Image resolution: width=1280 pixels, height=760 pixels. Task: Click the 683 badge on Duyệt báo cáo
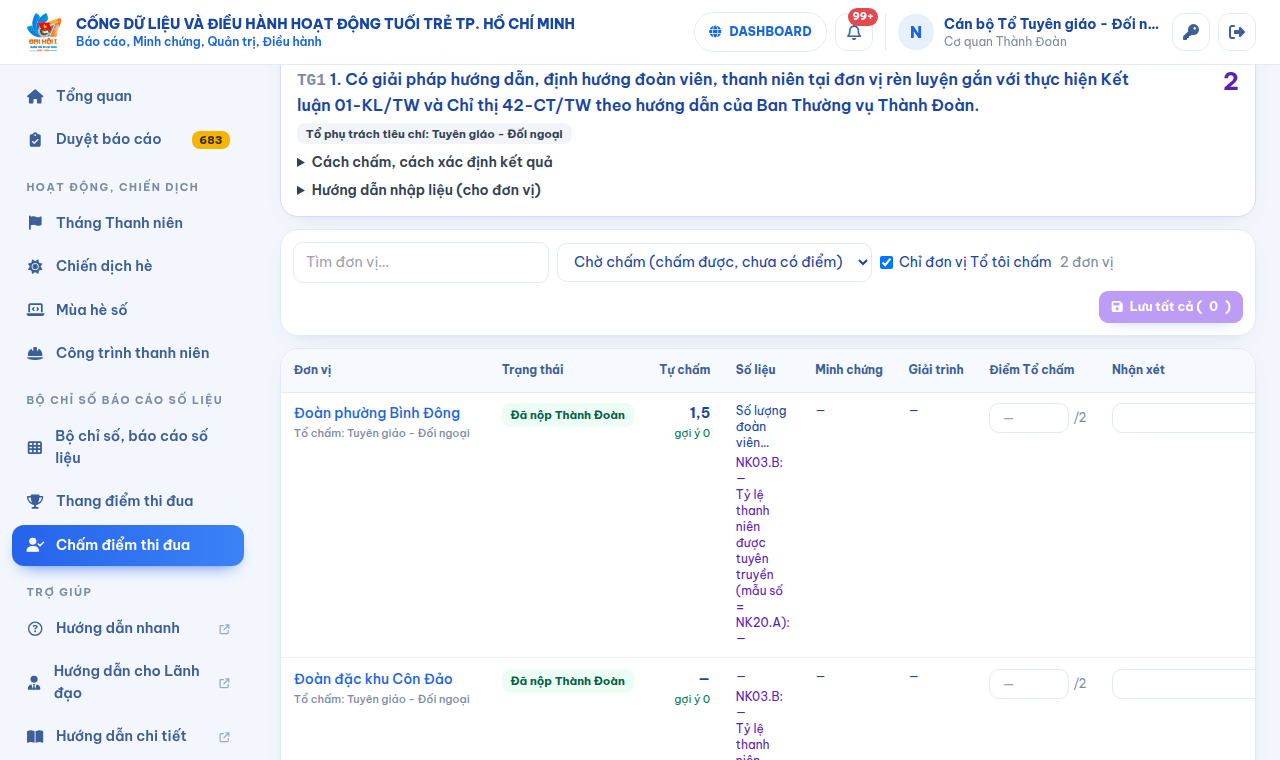(211, 140)
